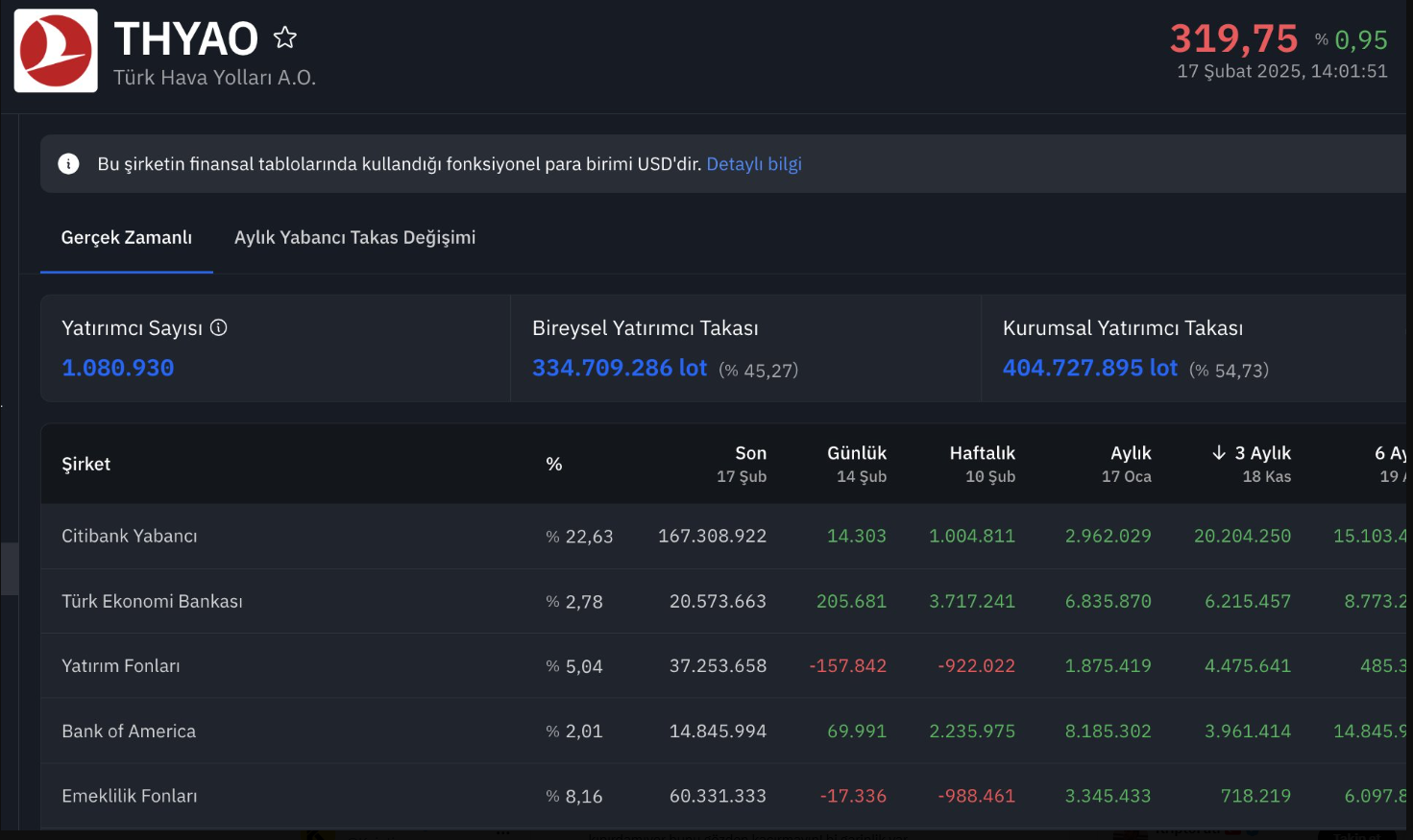Click the Turkish Airlines logo icon
Viewport: 1413px width, 840px height.
56,51
